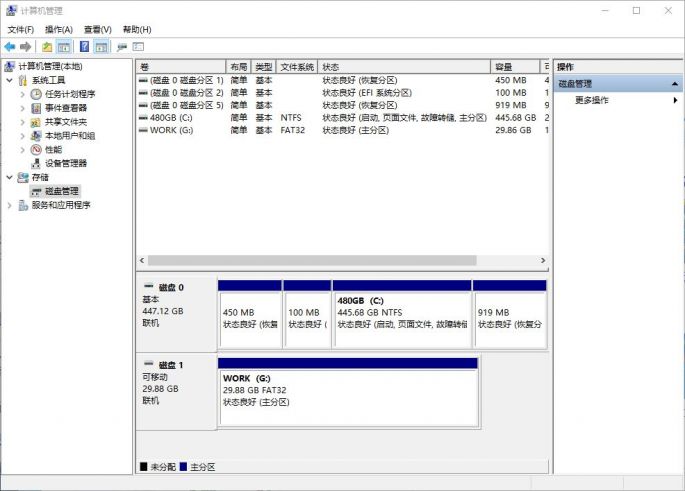Expand the Shared Folders (共享文件夹) node
685x491 pixels.
[23, 122]
